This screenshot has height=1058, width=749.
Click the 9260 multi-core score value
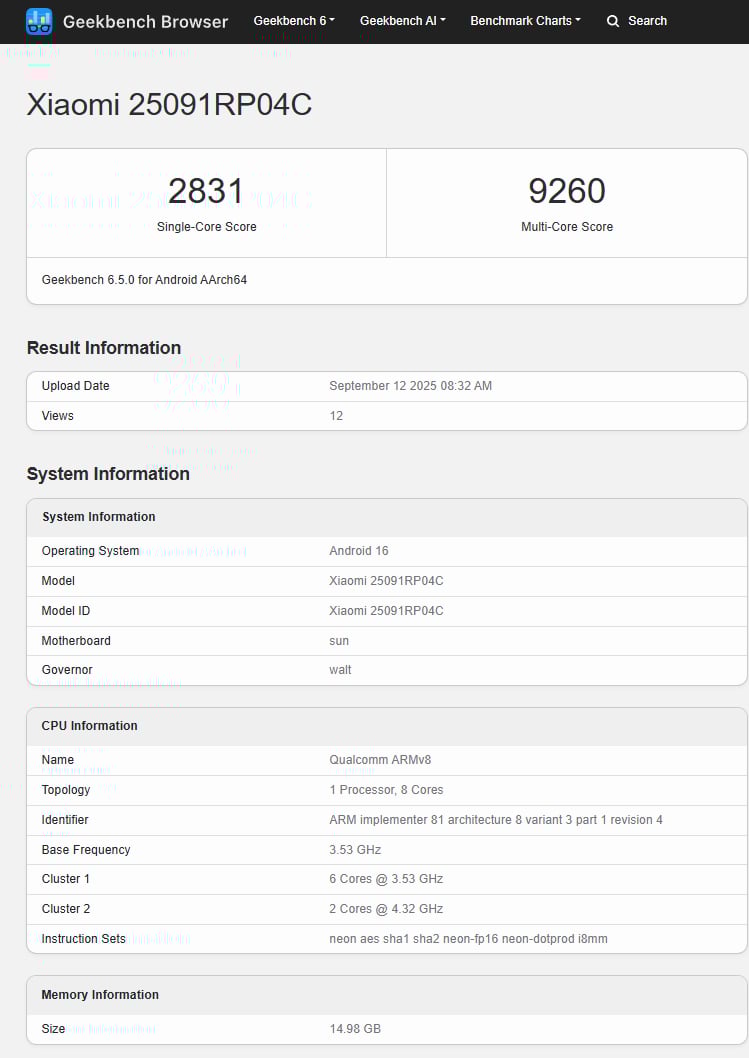point(567,190)
